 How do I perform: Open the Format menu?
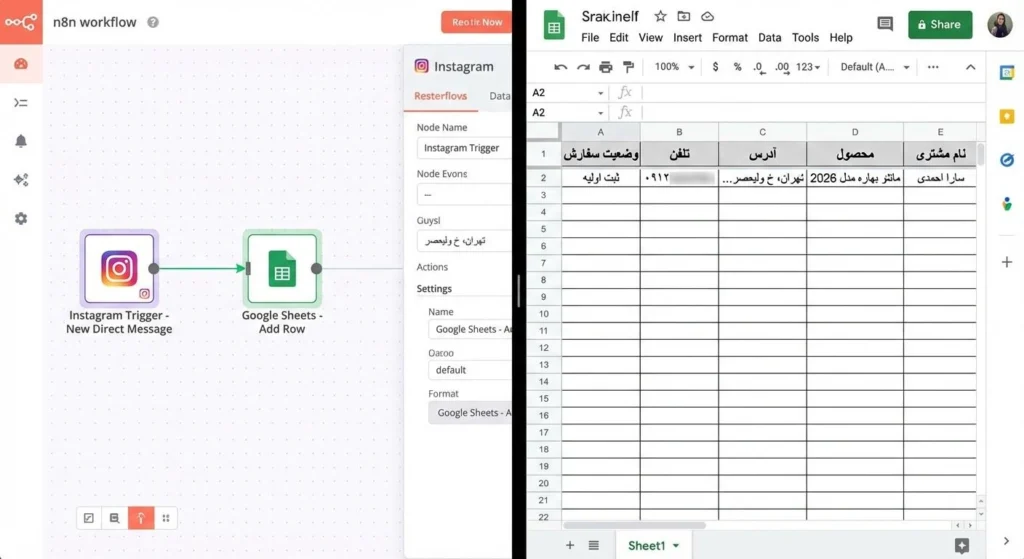pos(729,38)
